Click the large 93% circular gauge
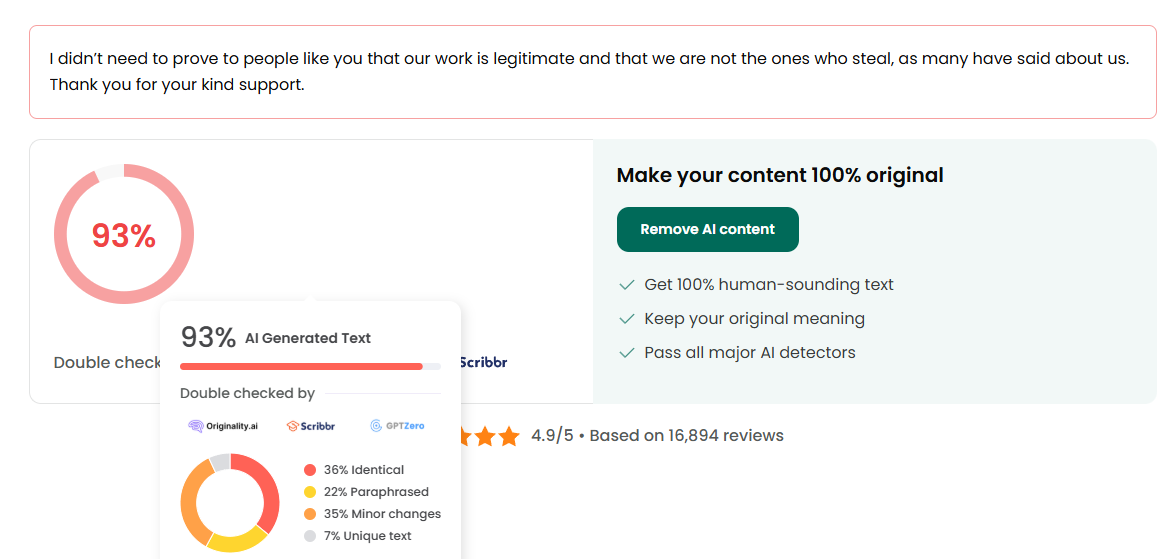This screenshot has width=1171, height=559. pyautogui.click(x=124, y=235)
